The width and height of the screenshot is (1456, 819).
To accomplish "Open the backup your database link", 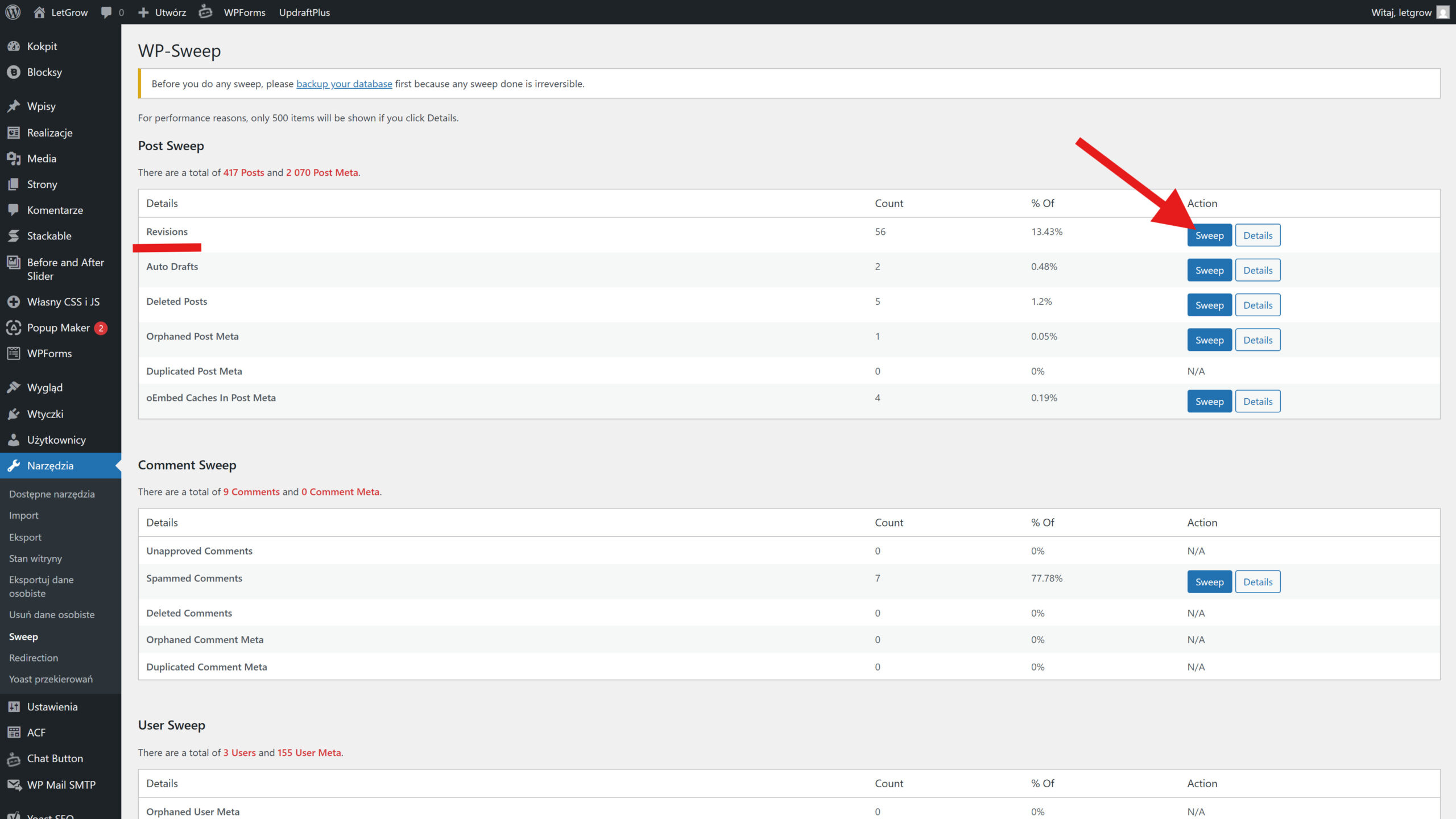I will click(344, 84).
